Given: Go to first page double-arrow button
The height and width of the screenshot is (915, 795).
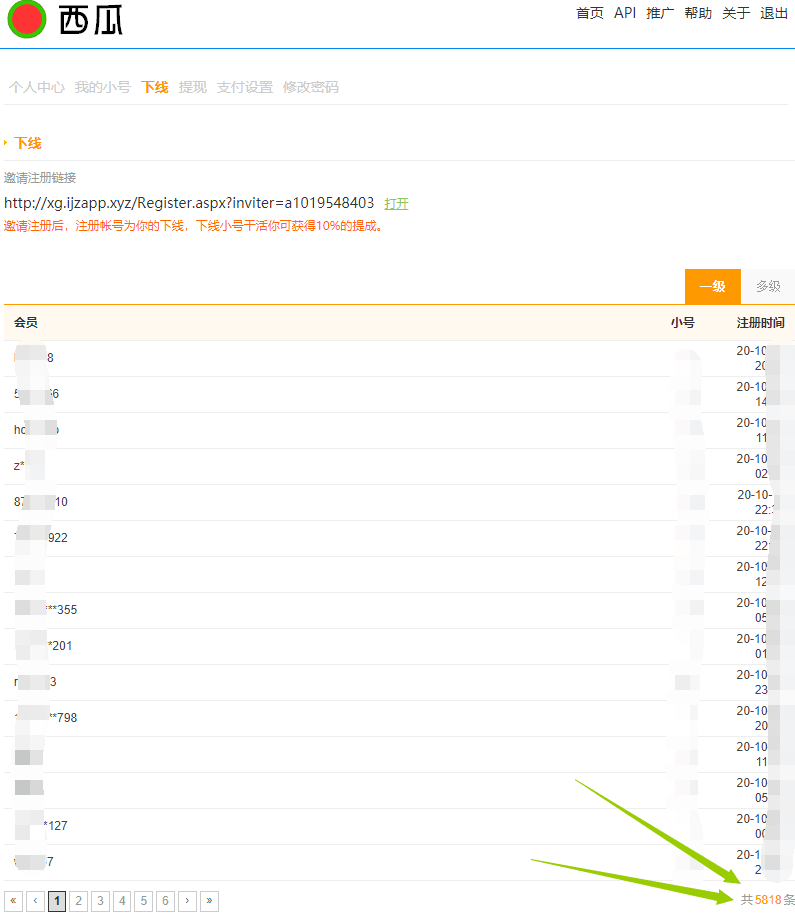Looking at the screenshot, I should tap(13, 901).
